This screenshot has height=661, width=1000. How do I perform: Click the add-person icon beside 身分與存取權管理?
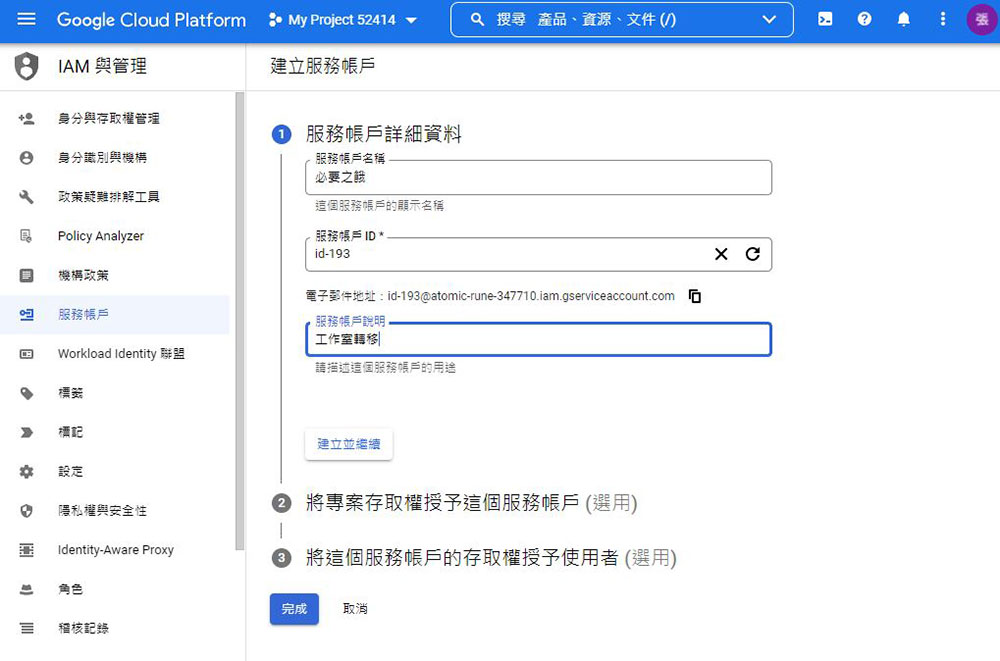point(26,119)
